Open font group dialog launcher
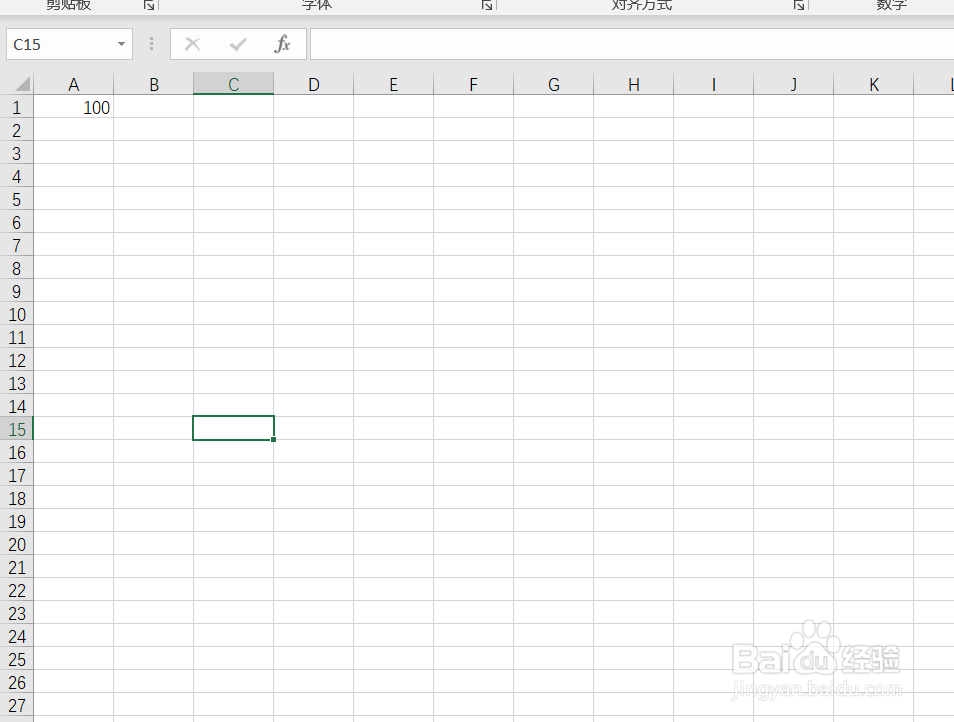954x722 pixels. point(487,5)
